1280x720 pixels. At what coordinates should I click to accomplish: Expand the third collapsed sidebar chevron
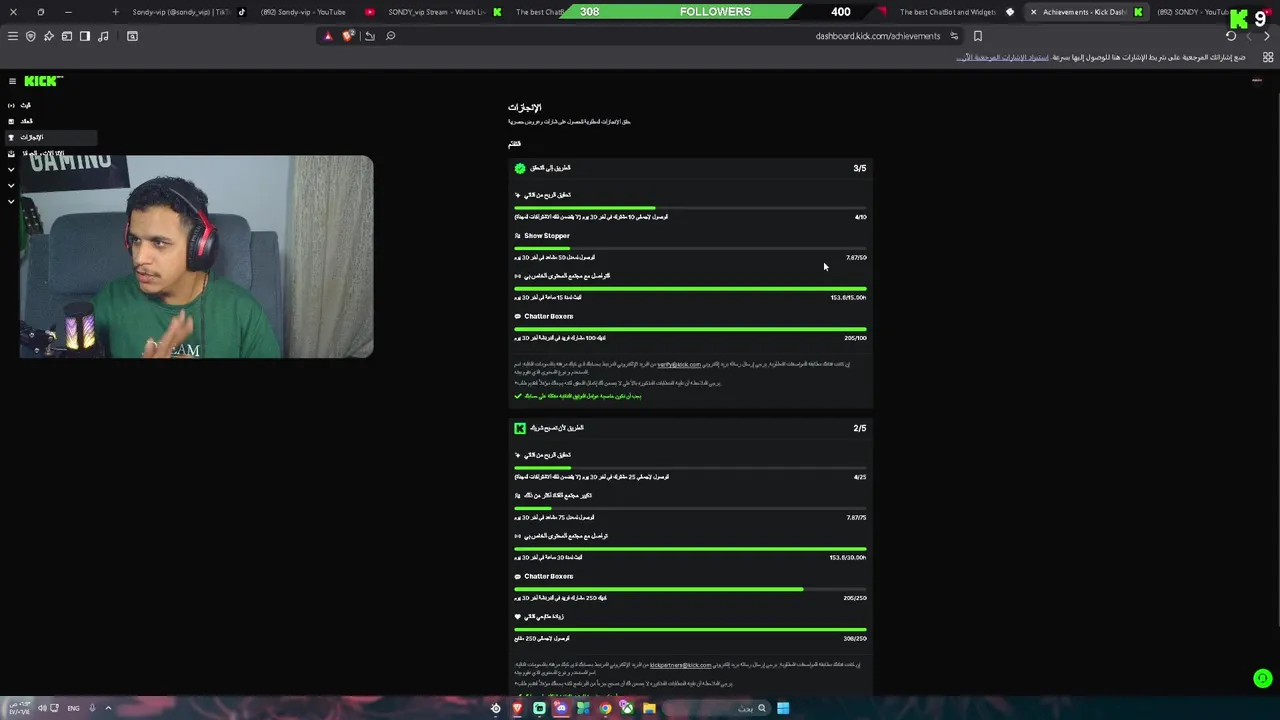click(x=11, y=201)
